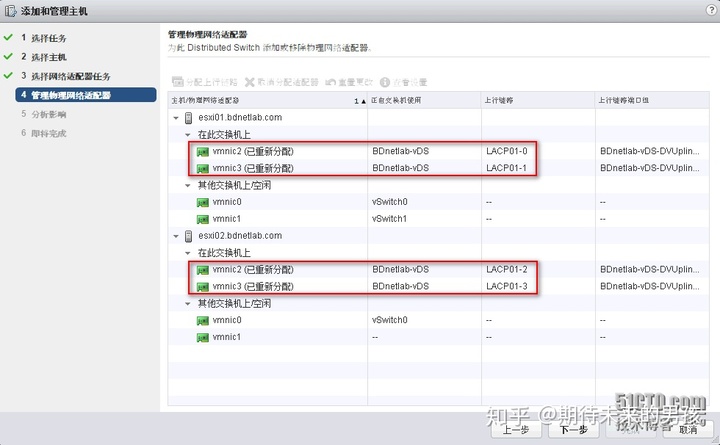Select vmnic0 adapter icon under esxi02
Image resolution: width=720 pixels, height=445 pixels.
point(202,321)
